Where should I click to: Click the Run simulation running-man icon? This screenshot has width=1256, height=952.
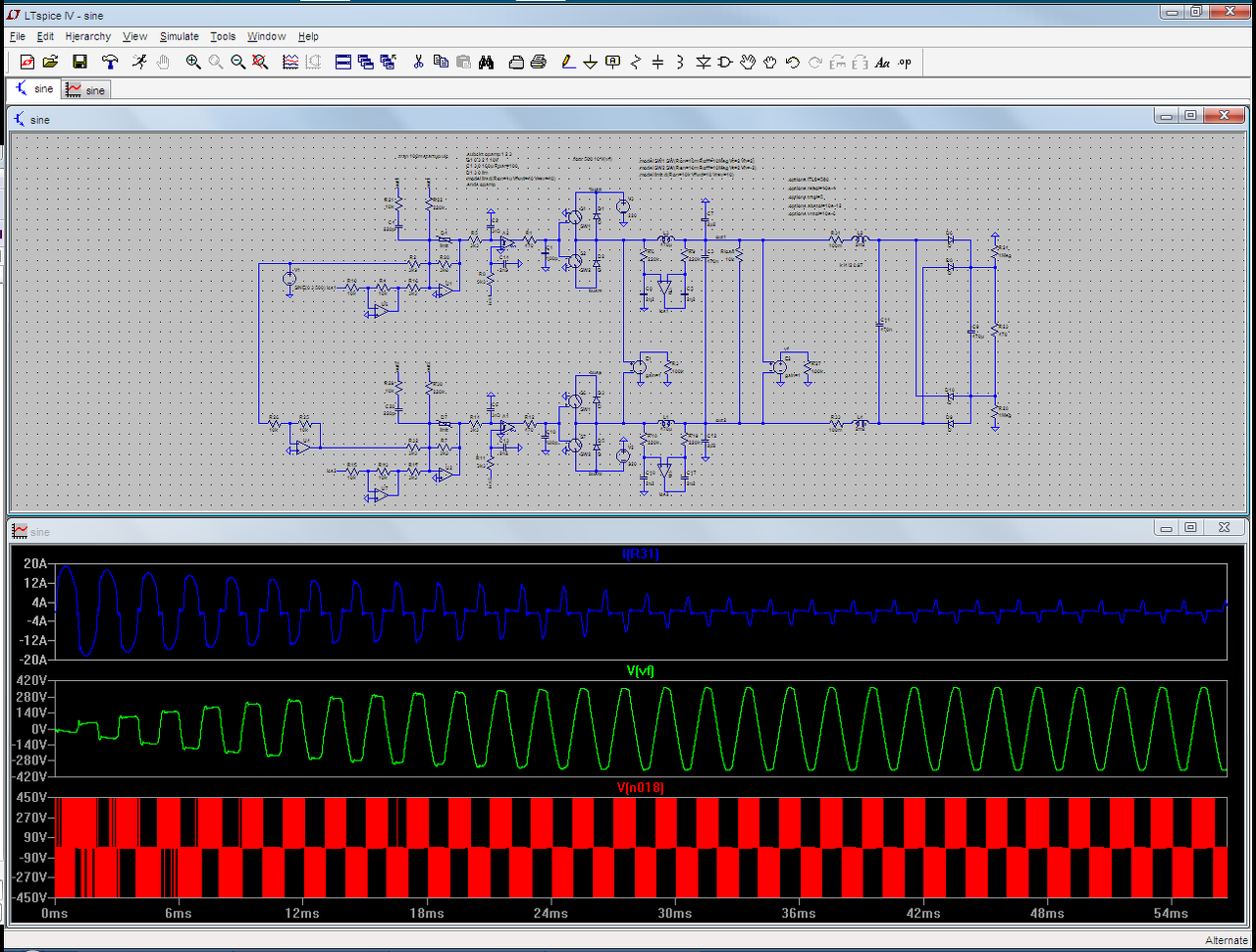coord(139,62)
